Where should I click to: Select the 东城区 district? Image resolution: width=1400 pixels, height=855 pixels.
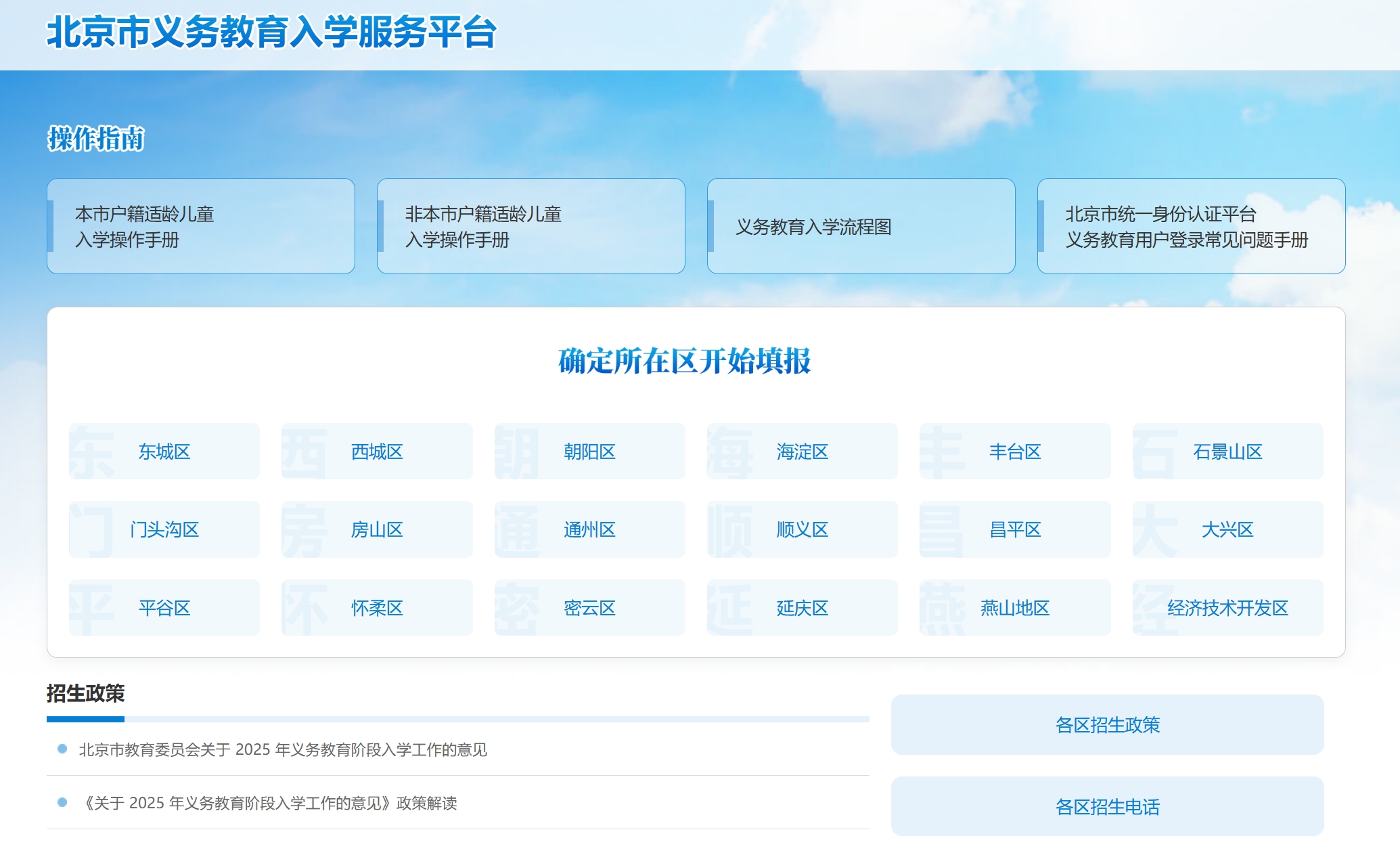(164, 452)
